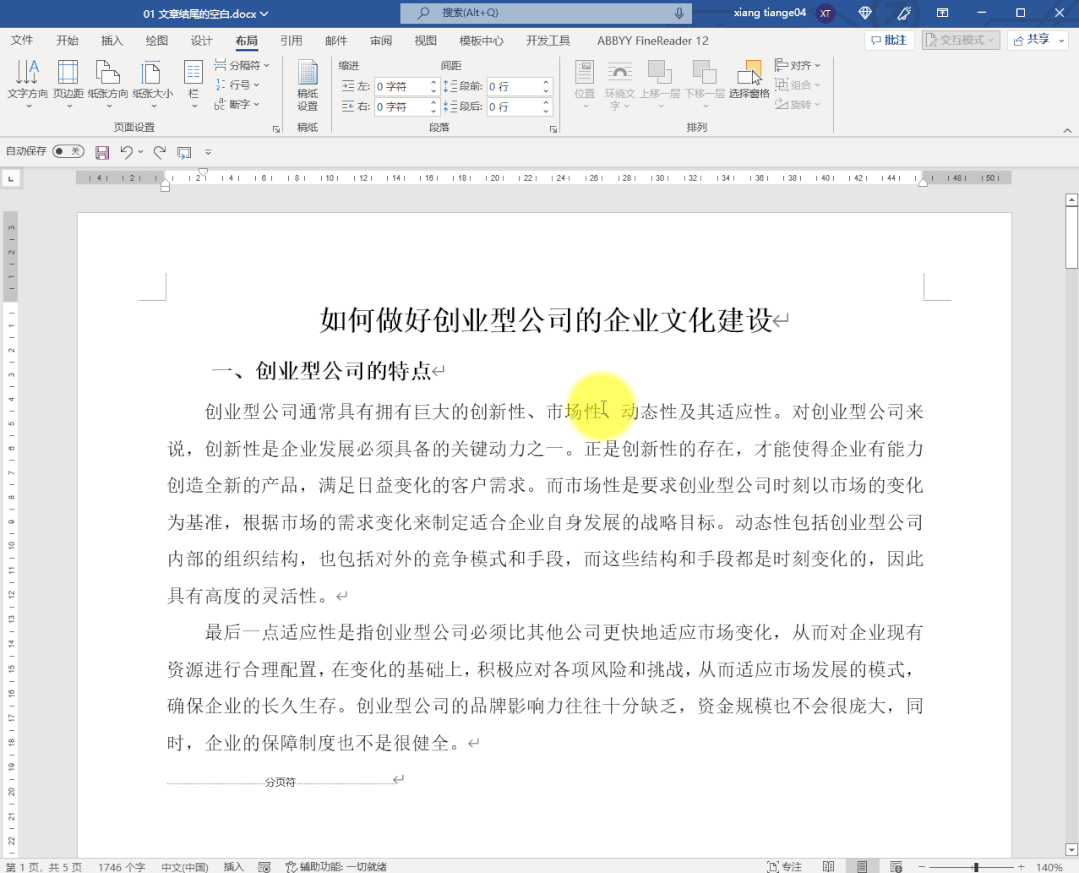Toggle the 自动保存 autosave switch

pos(68,151)
